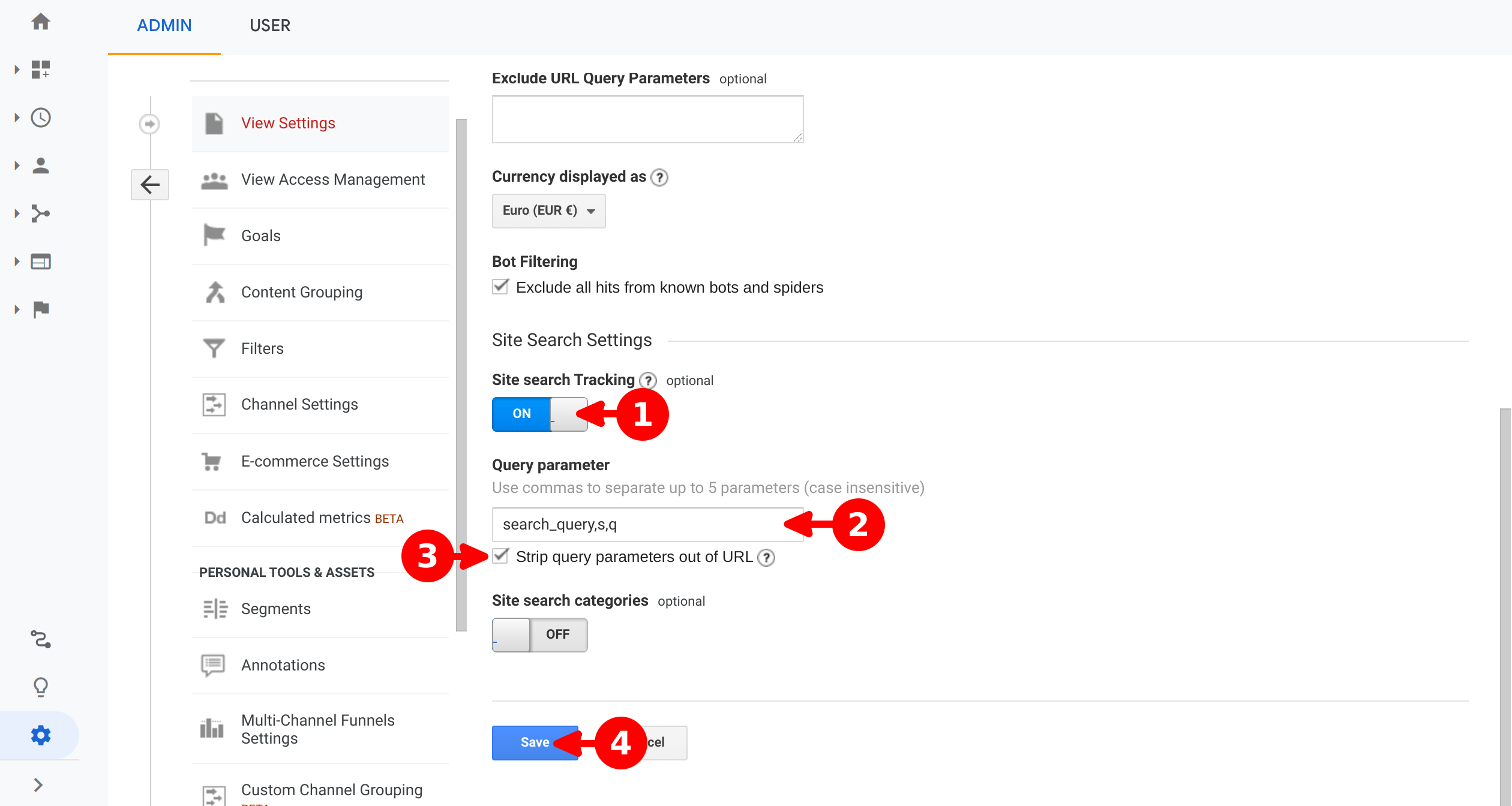Open the Audience person icon
Viewport: 1512px width, 806px height.
(41, 166)
